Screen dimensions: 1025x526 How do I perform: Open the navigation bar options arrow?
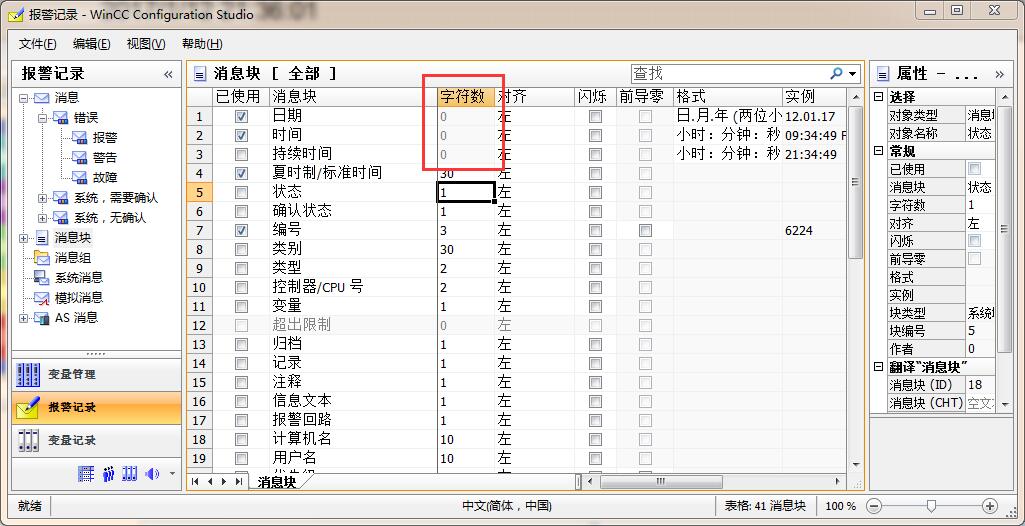click(x=172, y=474)
